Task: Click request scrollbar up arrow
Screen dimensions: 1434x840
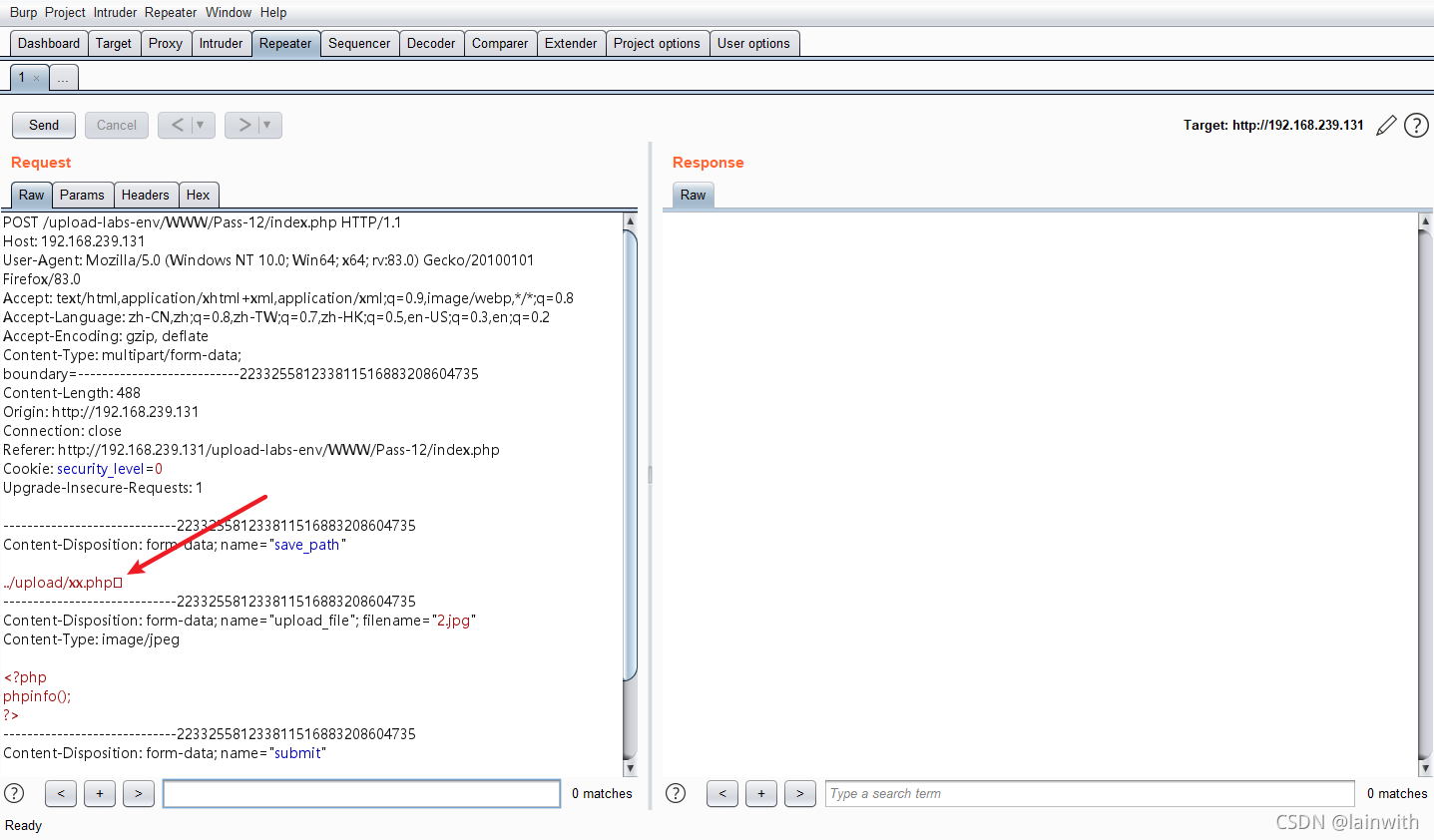Action: pyautogui.click(x=630, y=220)
